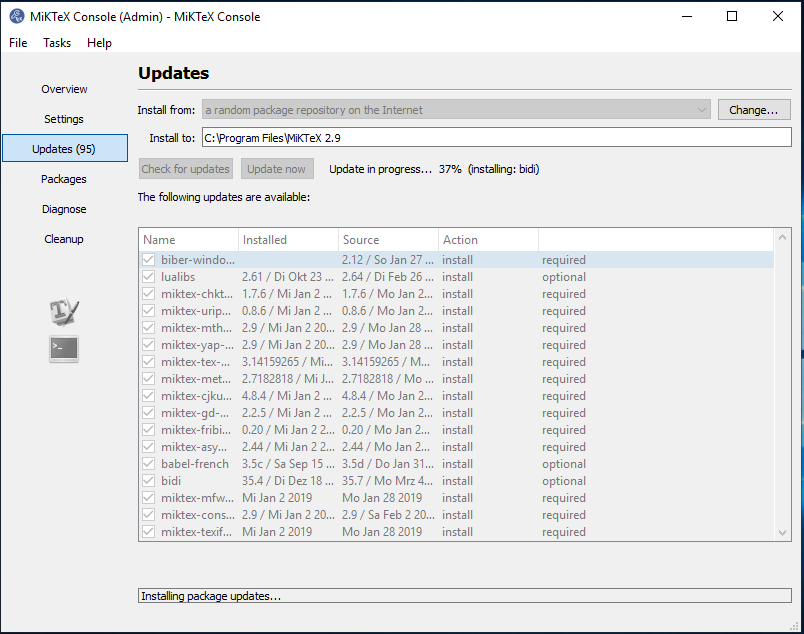The image size is (804, 634).
Task: Select the miktex-asy... row name
Action: coord(194,447)
